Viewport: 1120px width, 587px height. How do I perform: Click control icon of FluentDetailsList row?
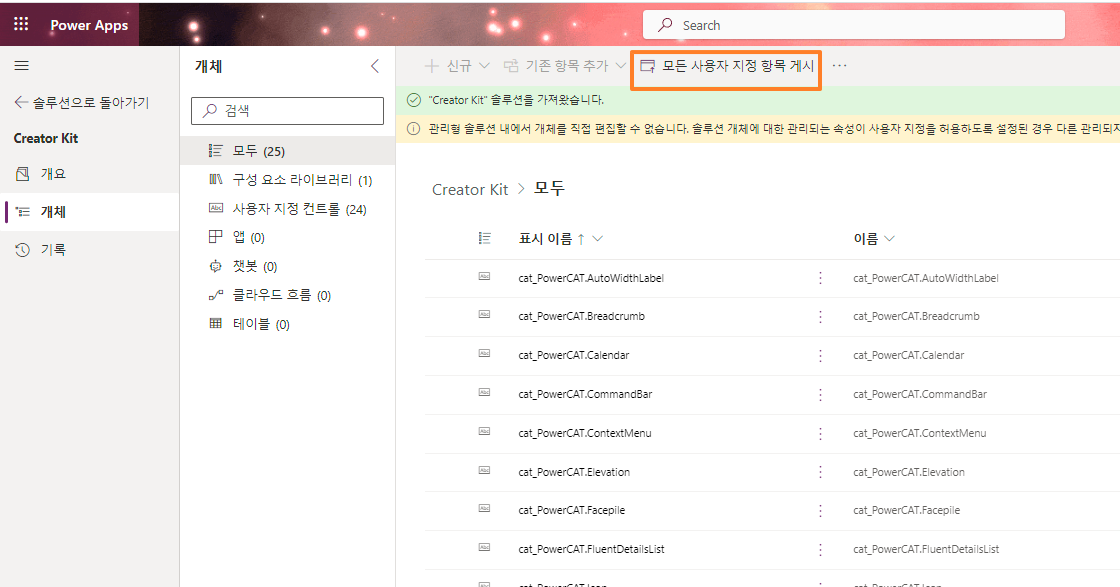[x=484, y=548]
